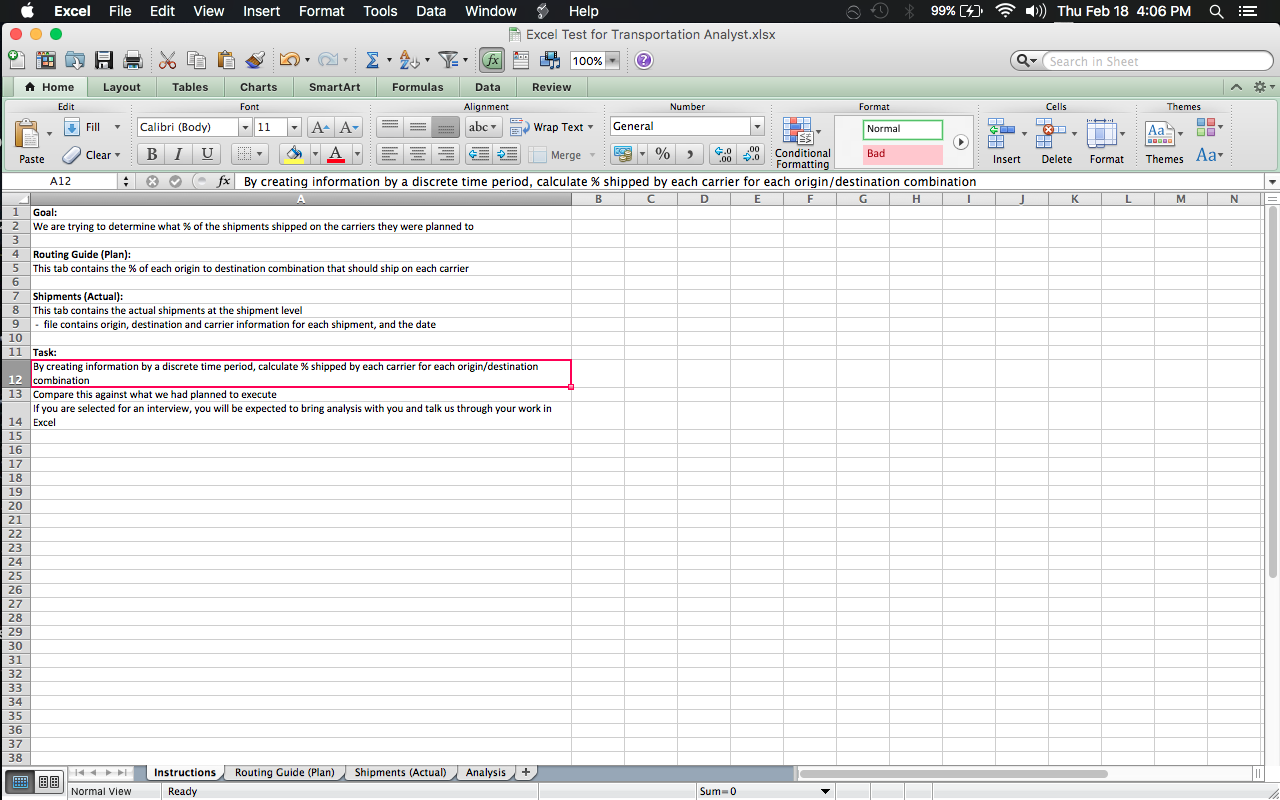Toggle formula bar fx button in toolbar

491,60
